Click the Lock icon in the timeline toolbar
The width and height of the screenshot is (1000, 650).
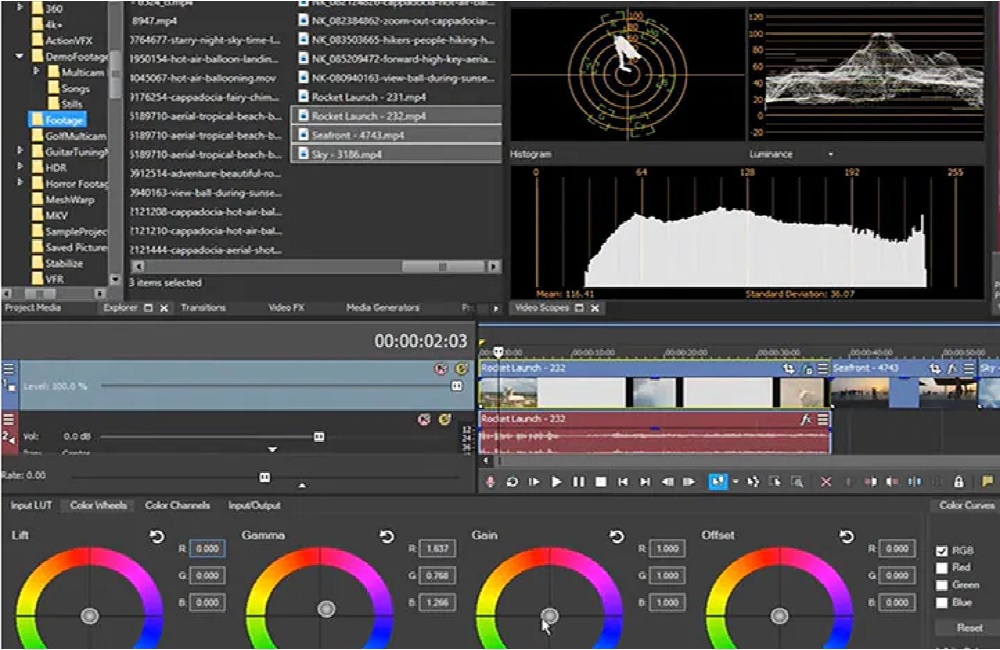click(x=959, y=482)
